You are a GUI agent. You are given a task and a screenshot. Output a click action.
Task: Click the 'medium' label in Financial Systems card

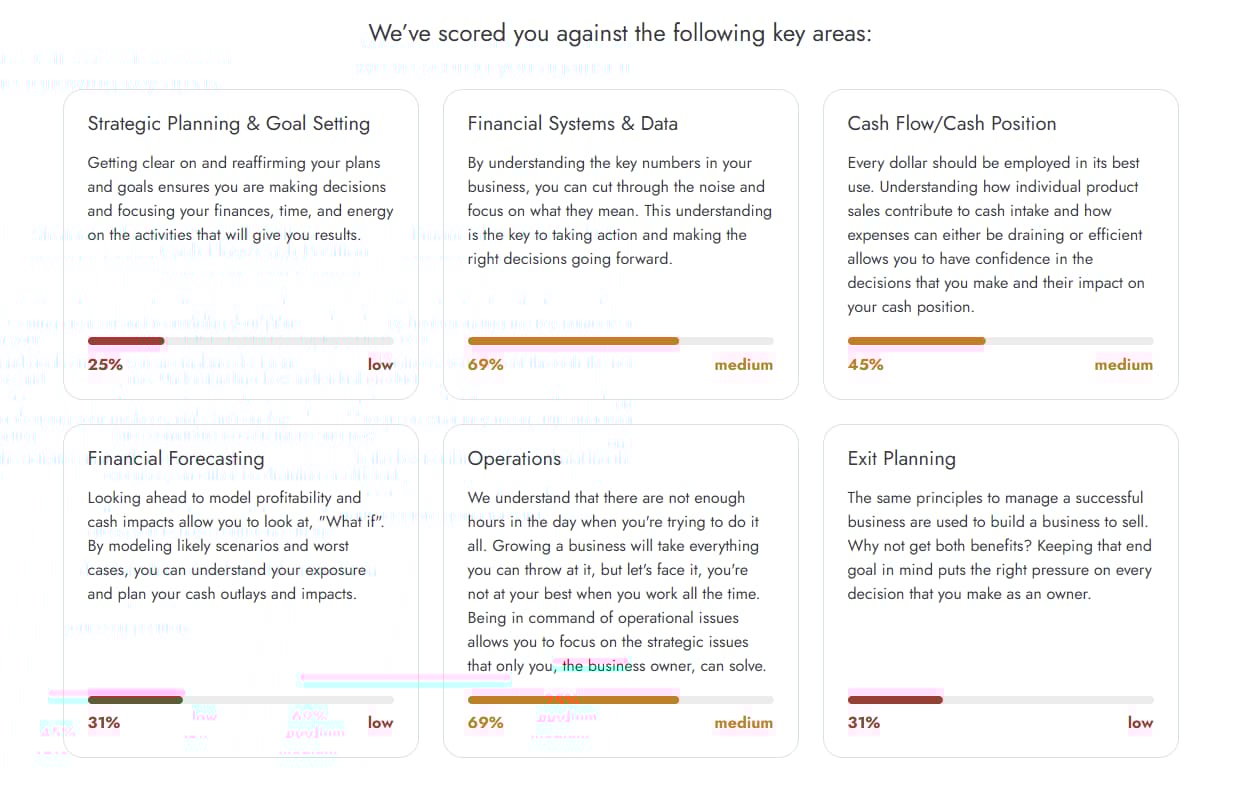pyautogui.click(x=743, y=365)
